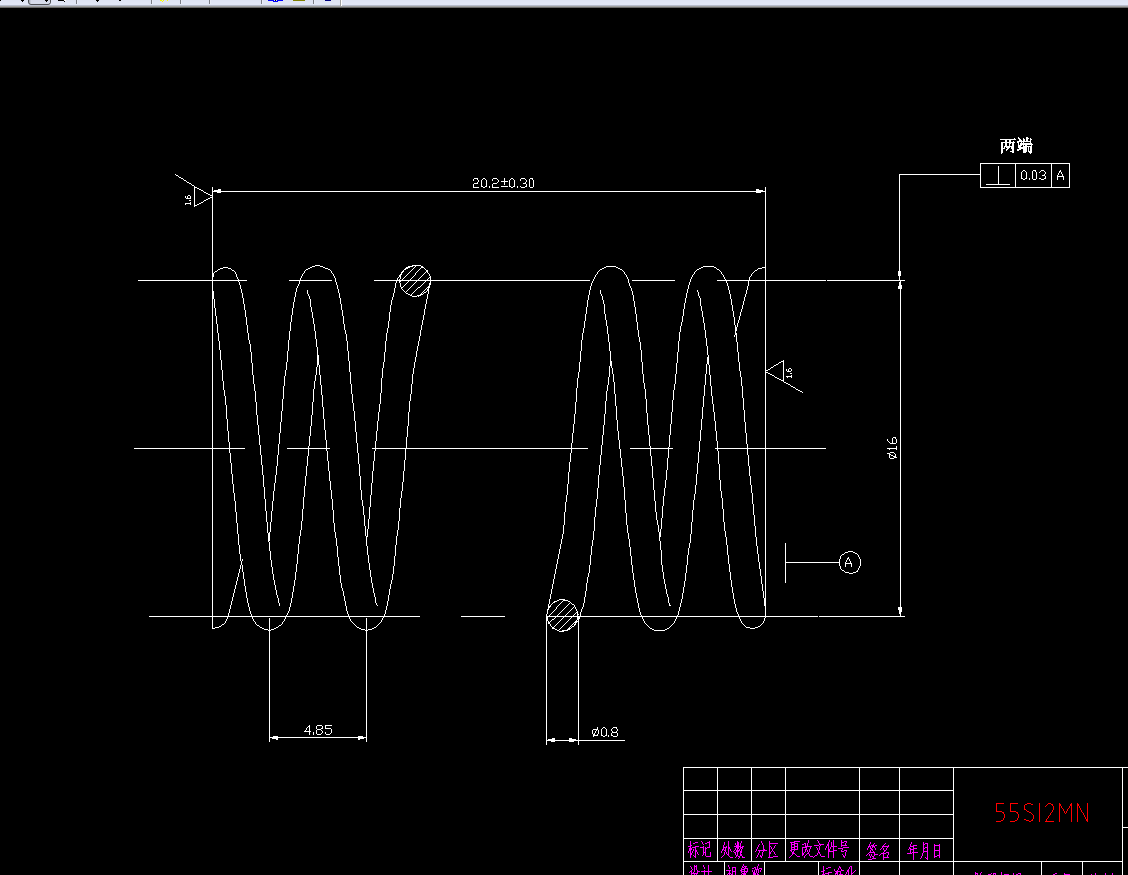
Task: Select the ø0.8 wire diameter dimension
Action: [604, 732]
